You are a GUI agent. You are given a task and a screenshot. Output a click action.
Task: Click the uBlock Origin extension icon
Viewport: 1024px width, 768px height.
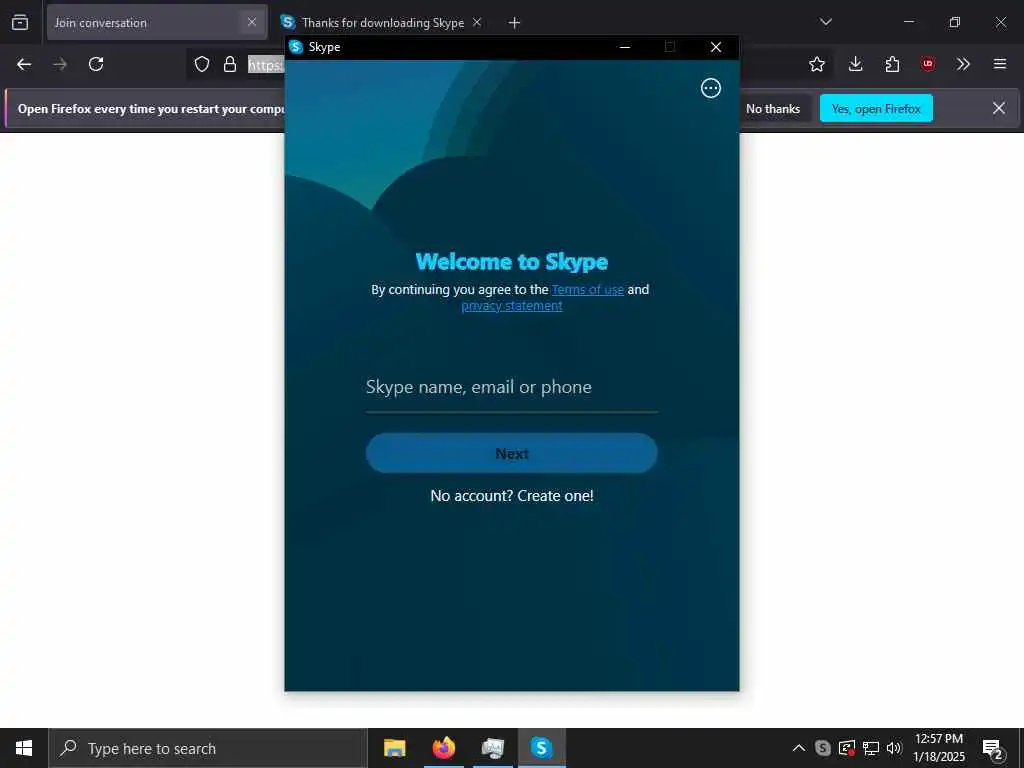(928, 64)
